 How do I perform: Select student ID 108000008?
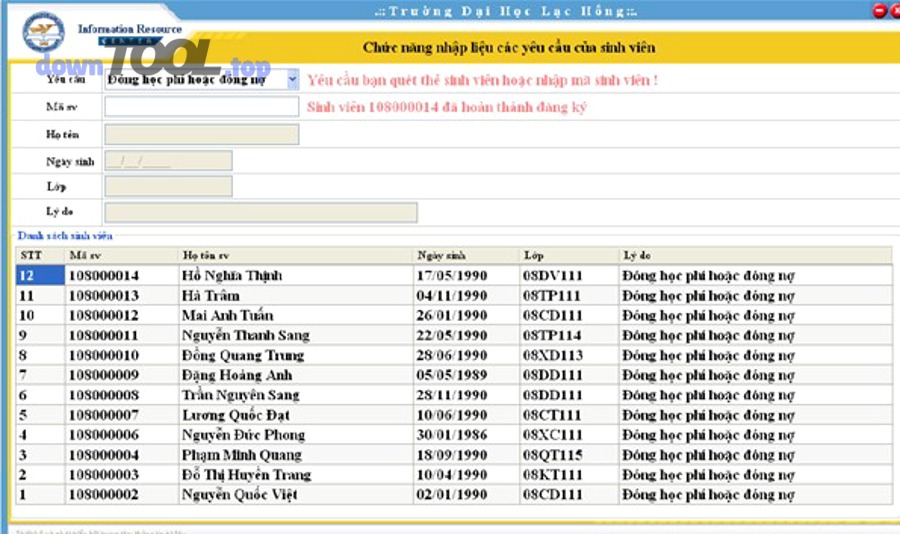[x=104, y=395]
